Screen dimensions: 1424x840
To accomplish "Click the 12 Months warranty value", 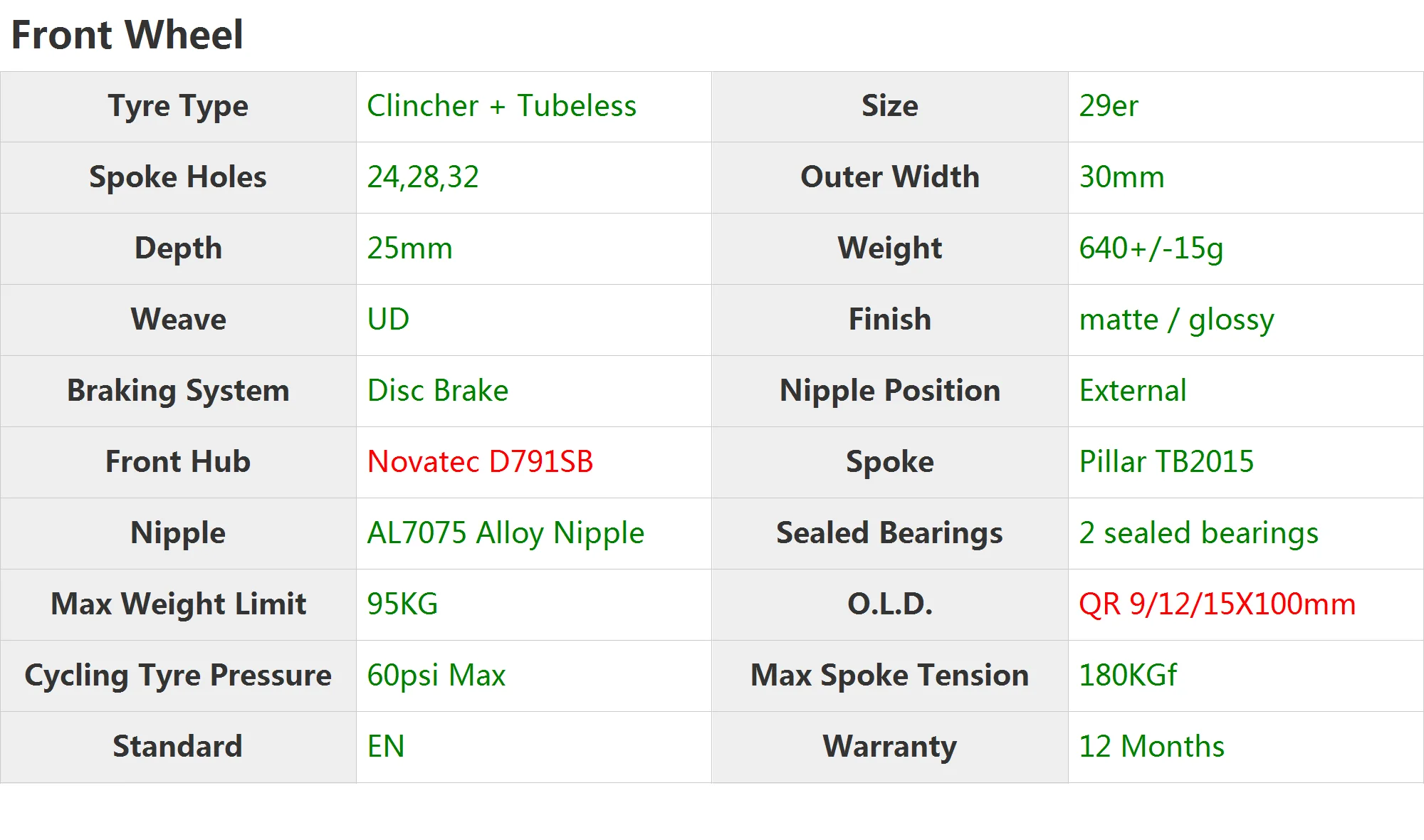I will click(x=1151, y=747).
